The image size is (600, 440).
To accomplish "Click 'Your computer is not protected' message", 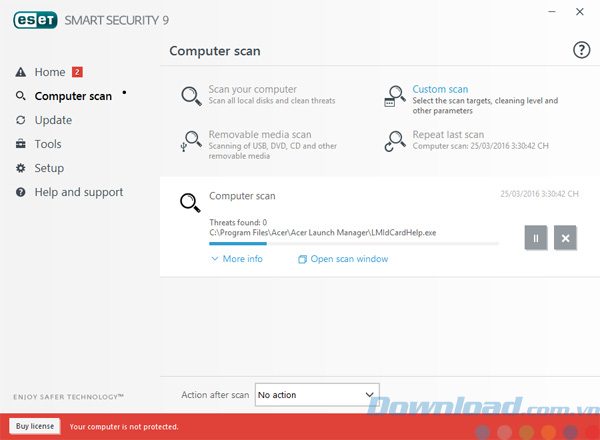I will point(124,427).
